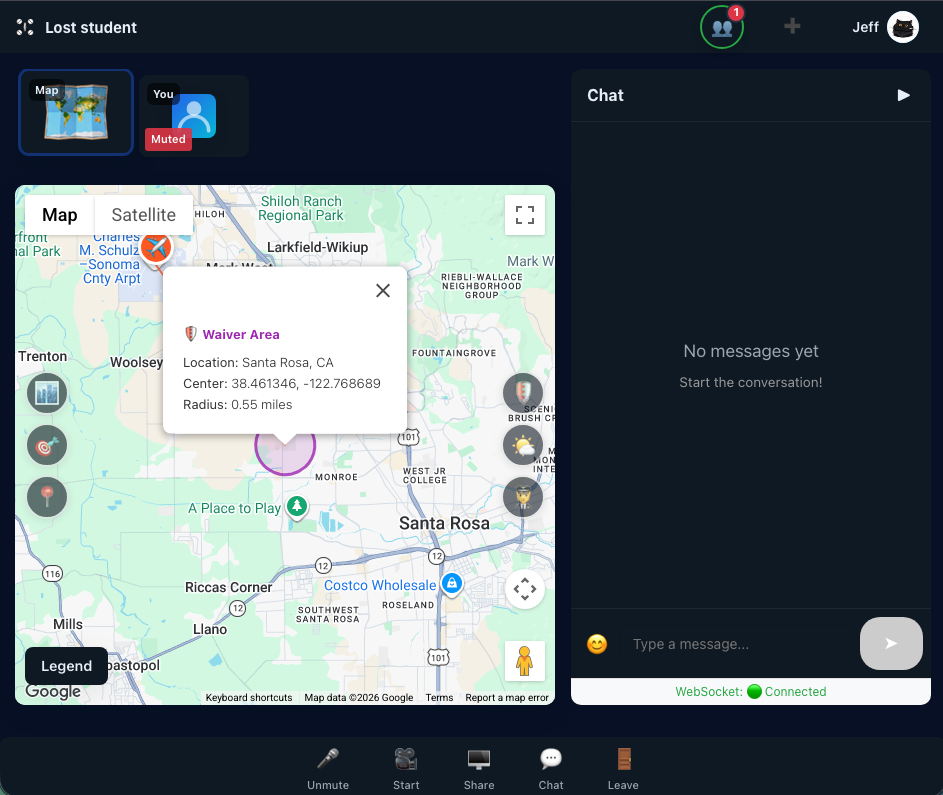This screenshot has height=795, width=943.
Task: Open the participants icon with notification badge
Action: click(x=722, y=27)
